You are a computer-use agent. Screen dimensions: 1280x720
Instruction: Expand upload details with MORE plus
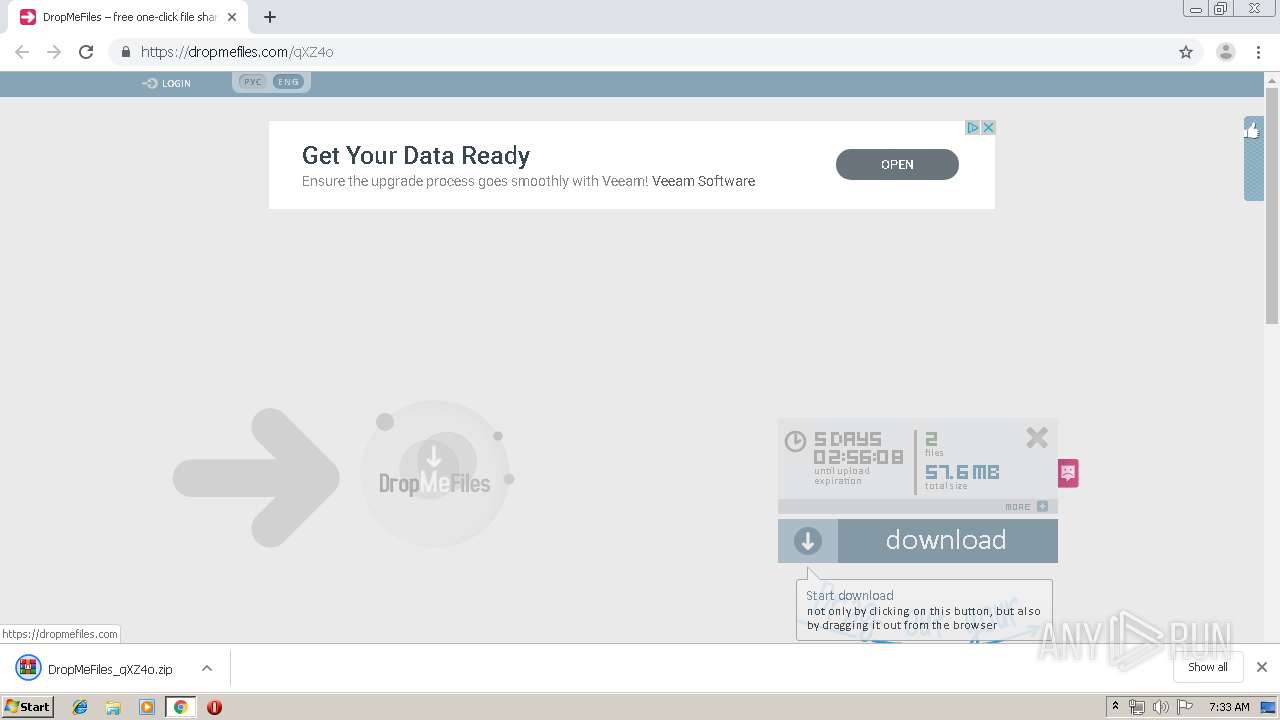click(x=1027, y=507)
